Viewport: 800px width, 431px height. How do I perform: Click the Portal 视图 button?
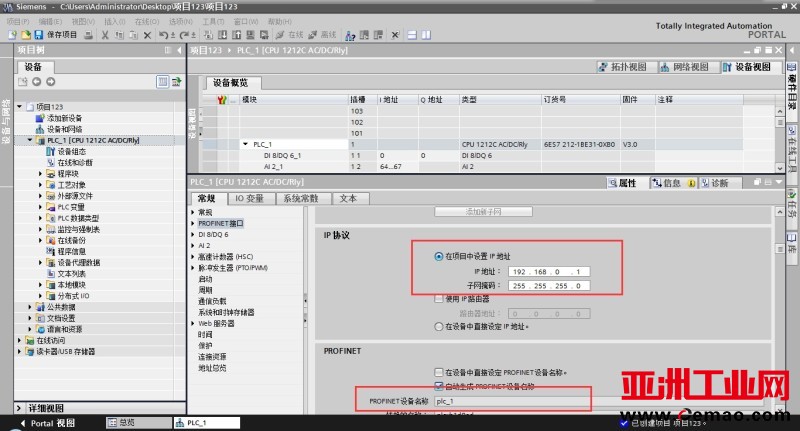[x=47, y=423]
